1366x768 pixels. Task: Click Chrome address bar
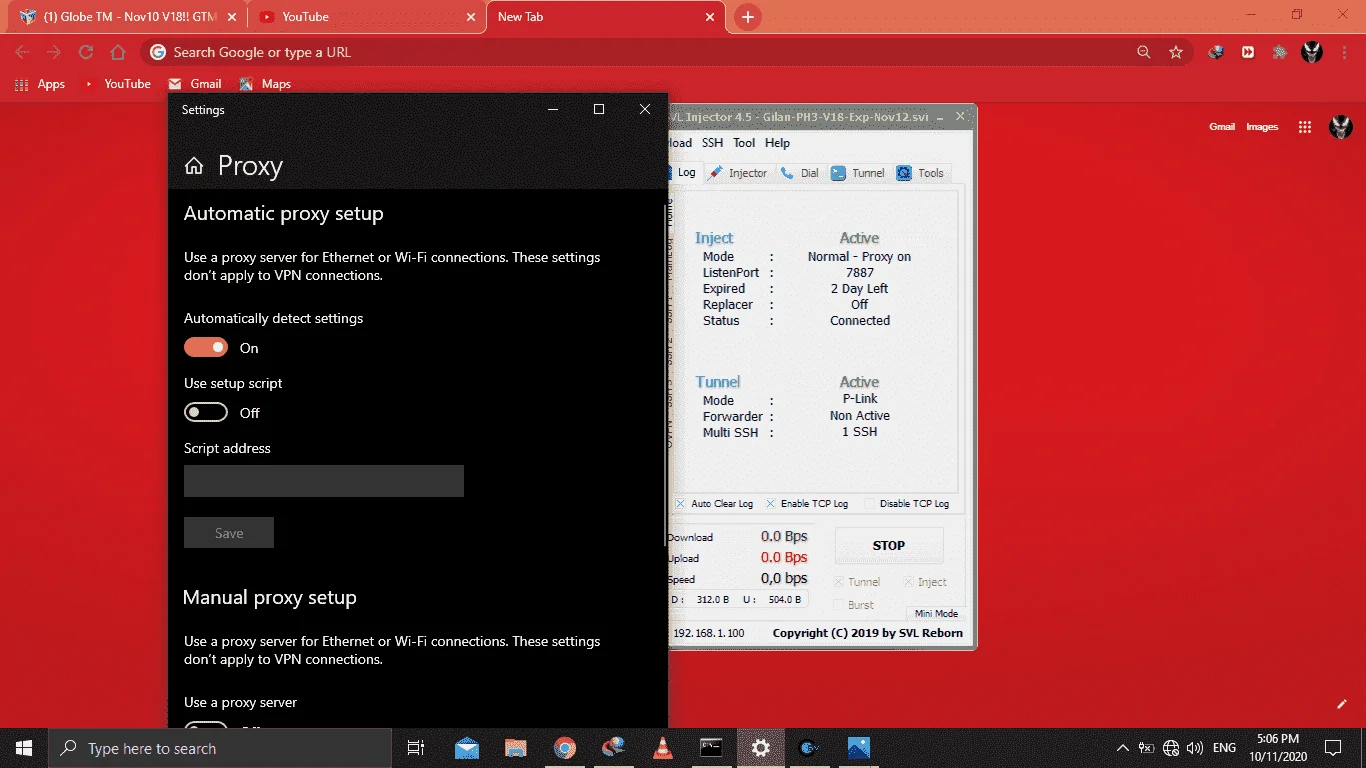[640, 52]
